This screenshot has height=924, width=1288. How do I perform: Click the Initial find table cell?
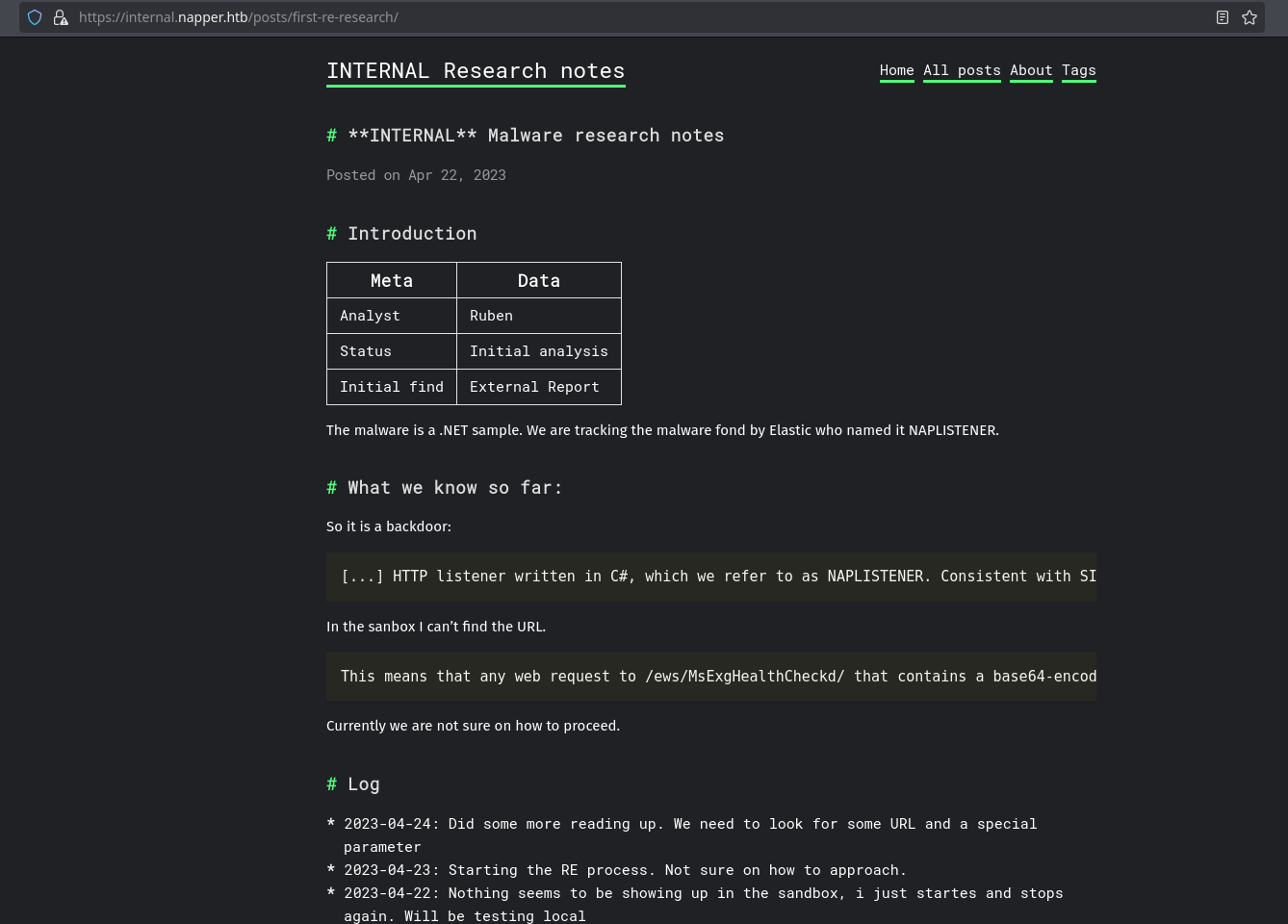click(x=392, y=387)
